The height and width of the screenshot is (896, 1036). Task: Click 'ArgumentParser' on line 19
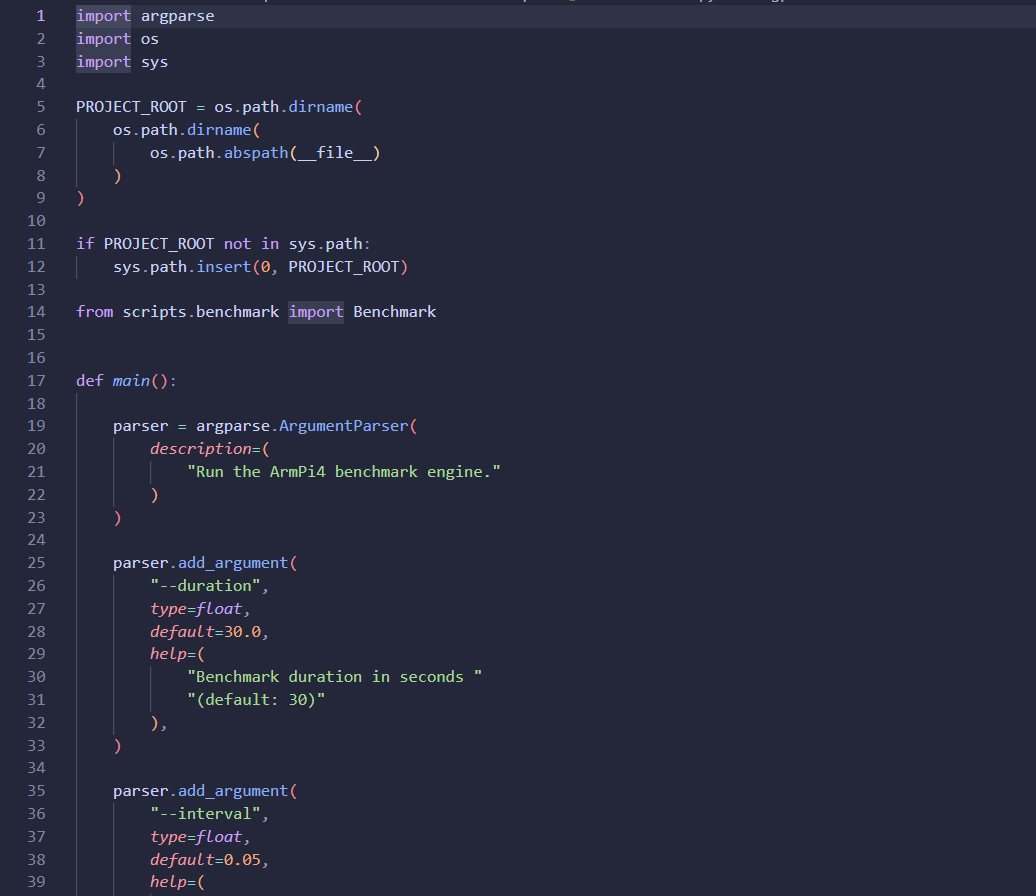pyautogui.click(x=344, y=426)
